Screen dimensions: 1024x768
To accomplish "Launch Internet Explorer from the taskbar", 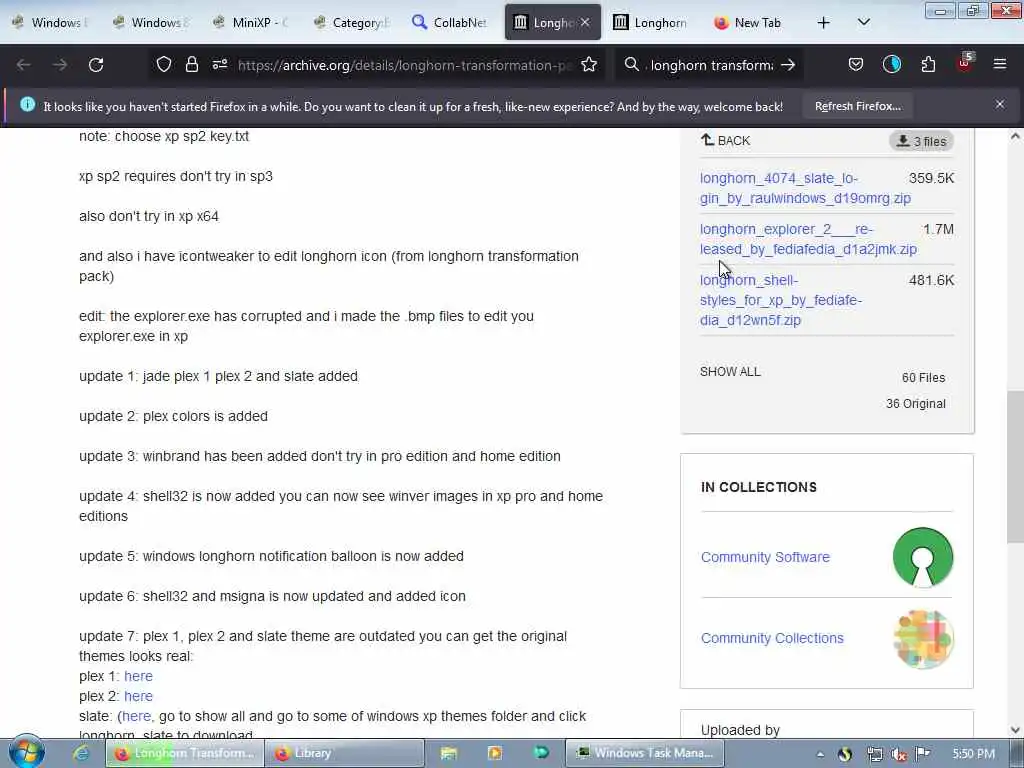I will coord(80,753).
